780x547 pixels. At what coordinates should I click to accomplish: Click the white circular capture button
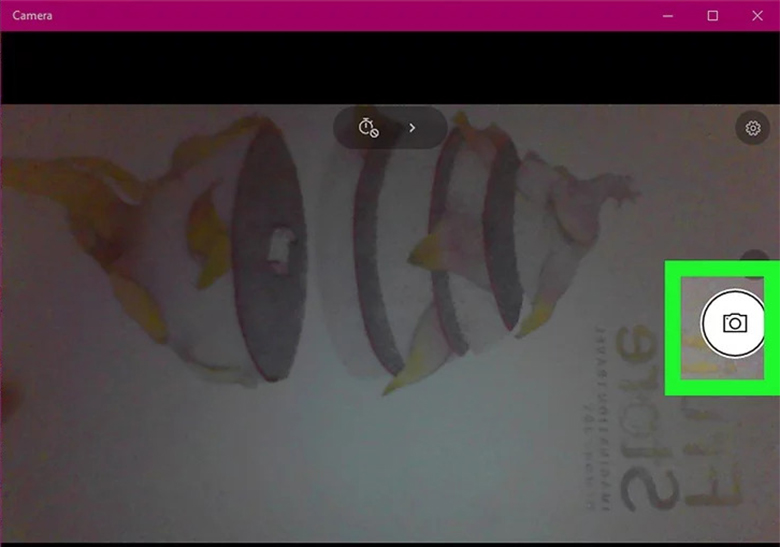pyautogui.click(x=734, y=322)
